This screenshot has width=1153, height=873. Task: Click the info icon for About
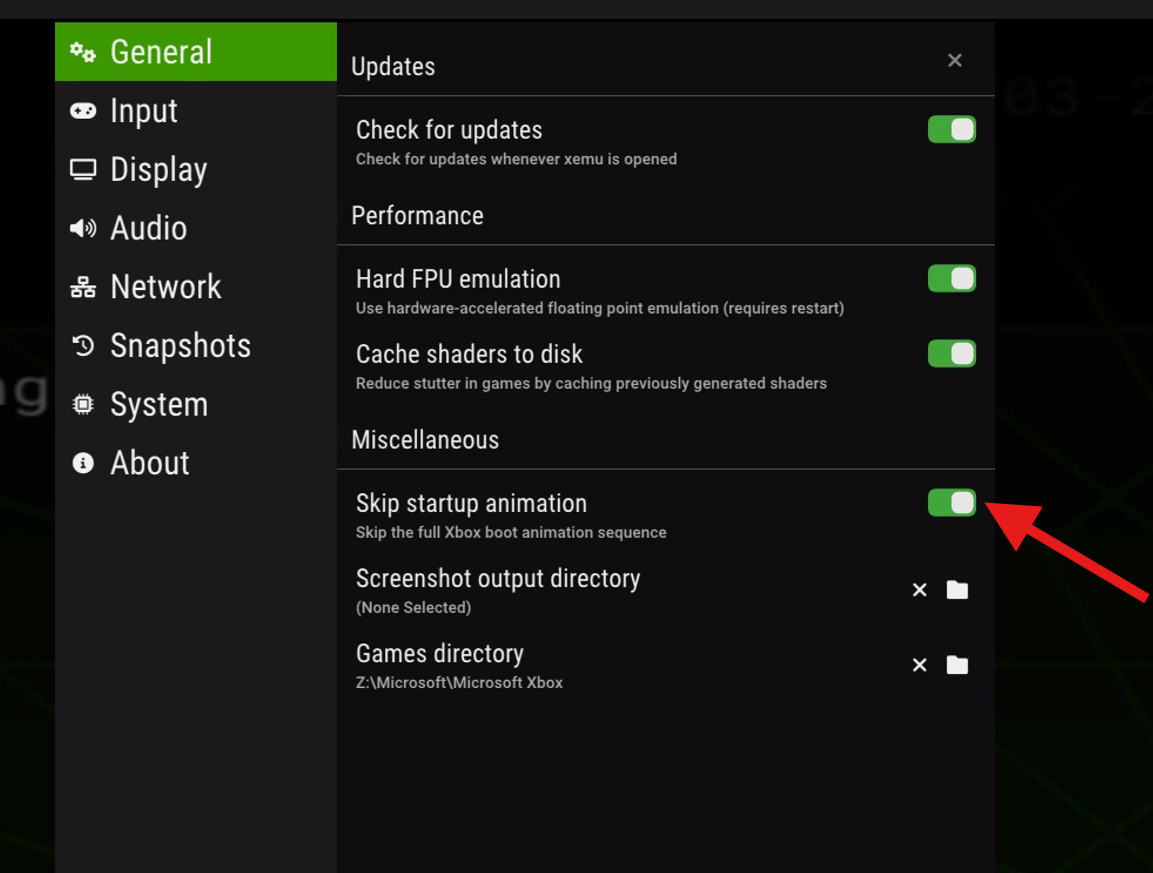[x=83, y=463]
